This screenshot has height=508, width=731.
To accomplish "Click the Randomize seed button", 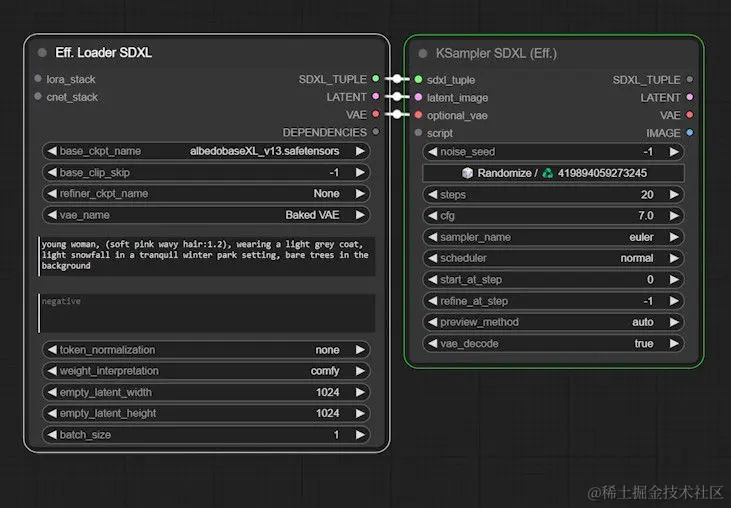I will point(553,173).
